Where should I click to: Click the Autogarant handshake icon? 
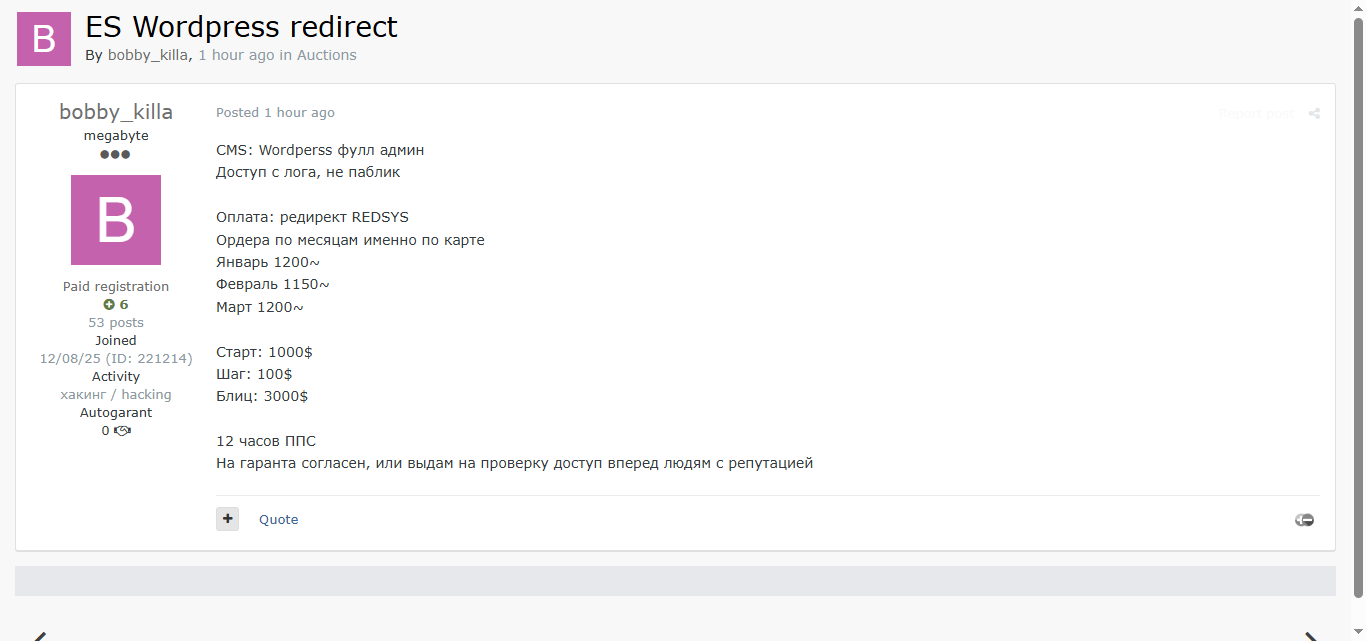coord(122,431)
